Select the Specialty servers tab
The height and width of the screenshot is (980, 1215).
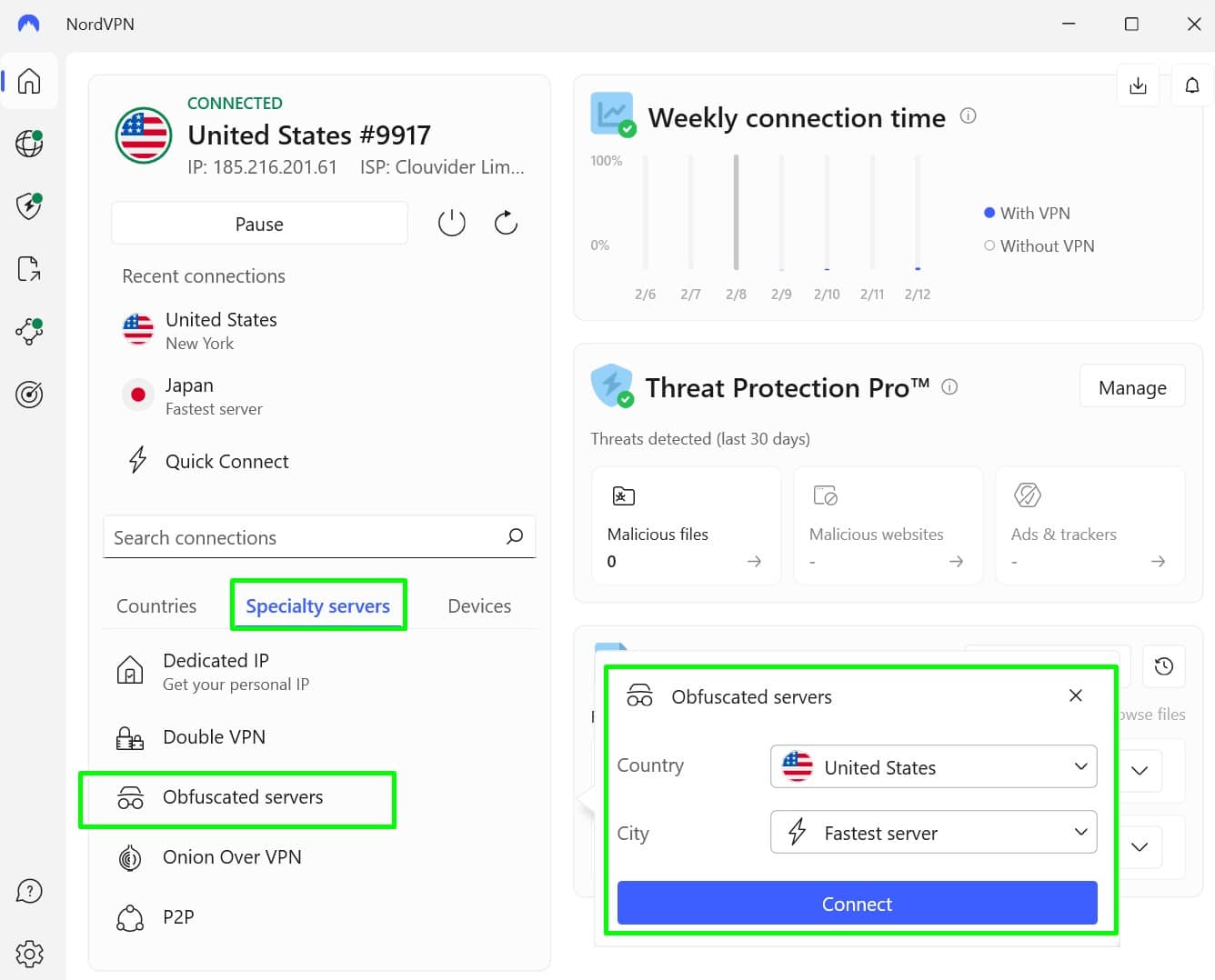(x=317, y=605)
